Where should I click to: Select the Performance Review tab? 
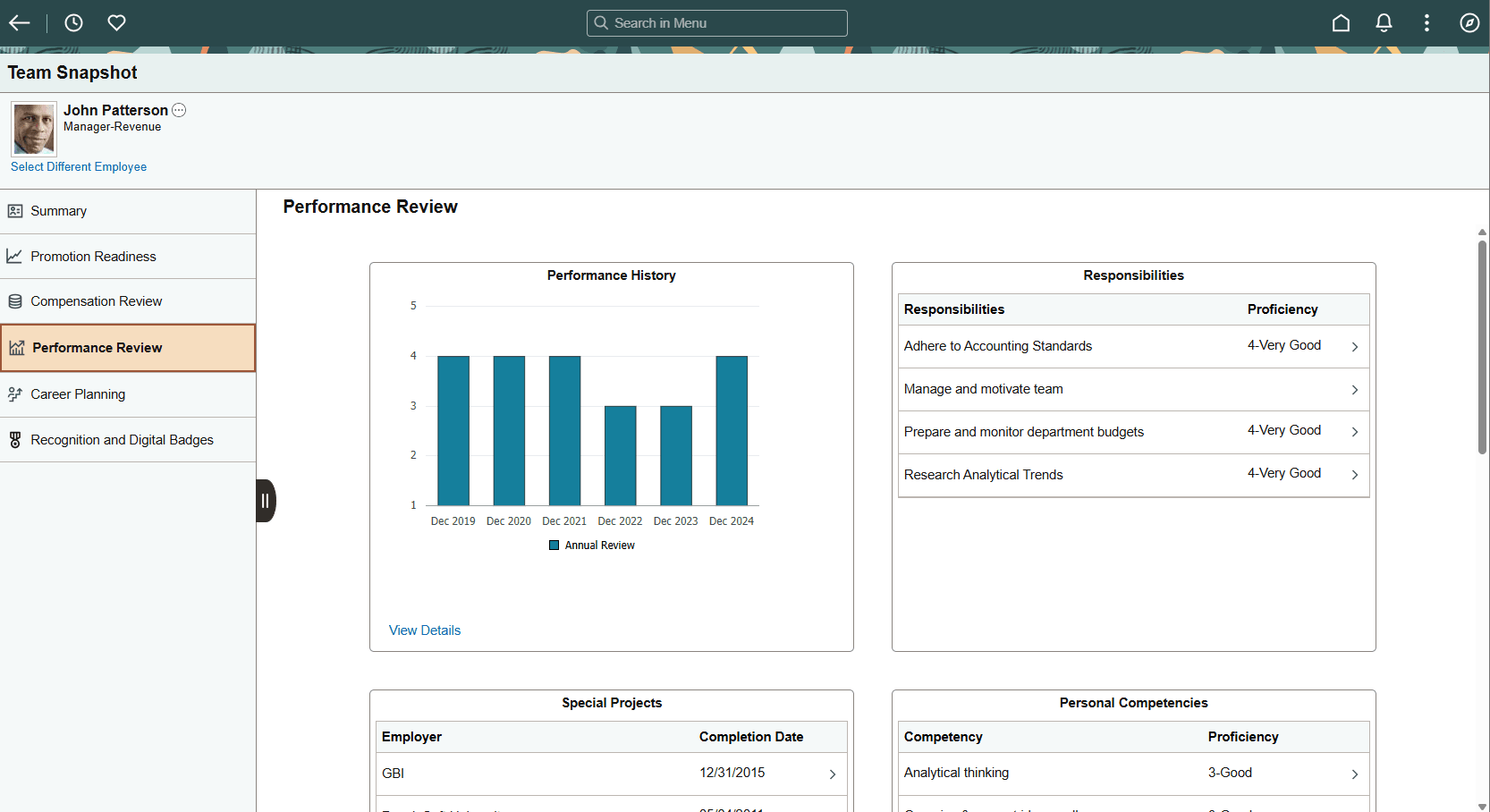point(128,348)
